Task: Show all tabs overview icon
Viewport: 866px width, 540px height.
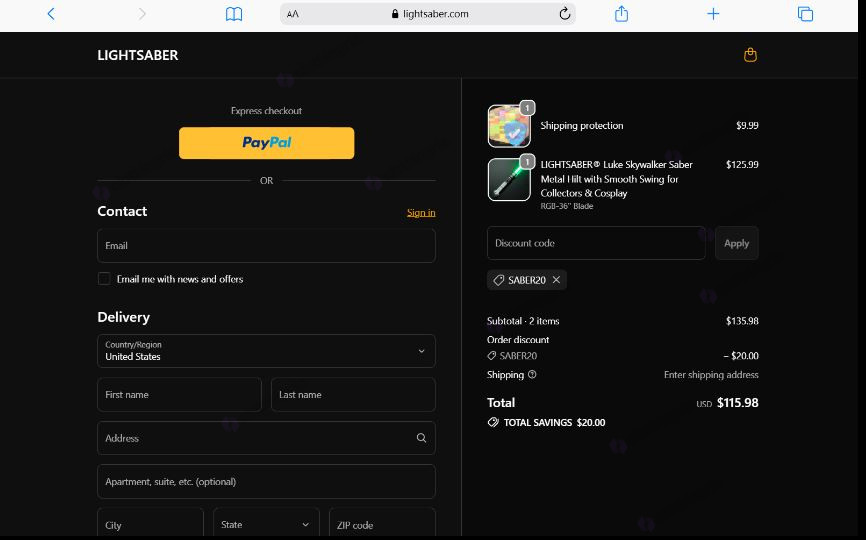Action: (805, 14)
